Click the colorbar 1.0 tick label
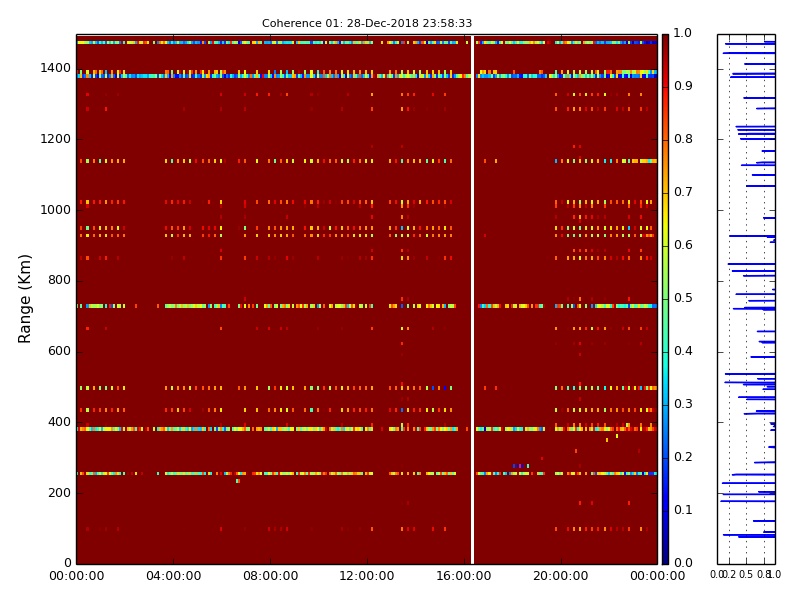This screenshot has height=600, width=800. click(683, 33)
